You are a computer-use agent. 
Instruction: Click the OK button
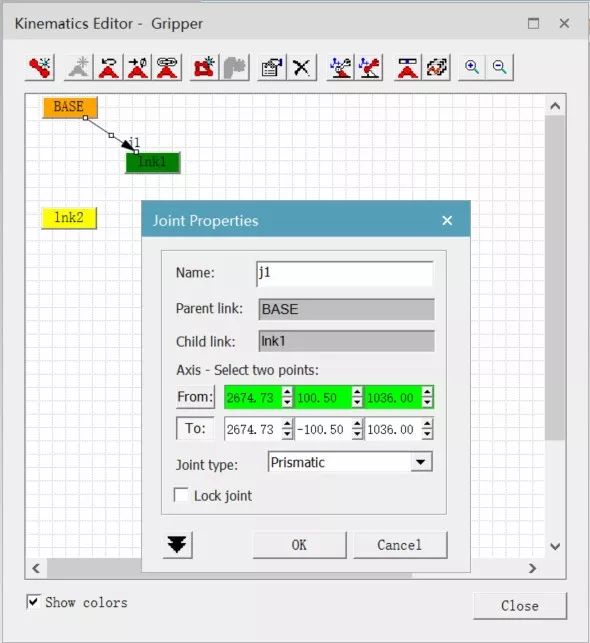[x=299, y=545]
